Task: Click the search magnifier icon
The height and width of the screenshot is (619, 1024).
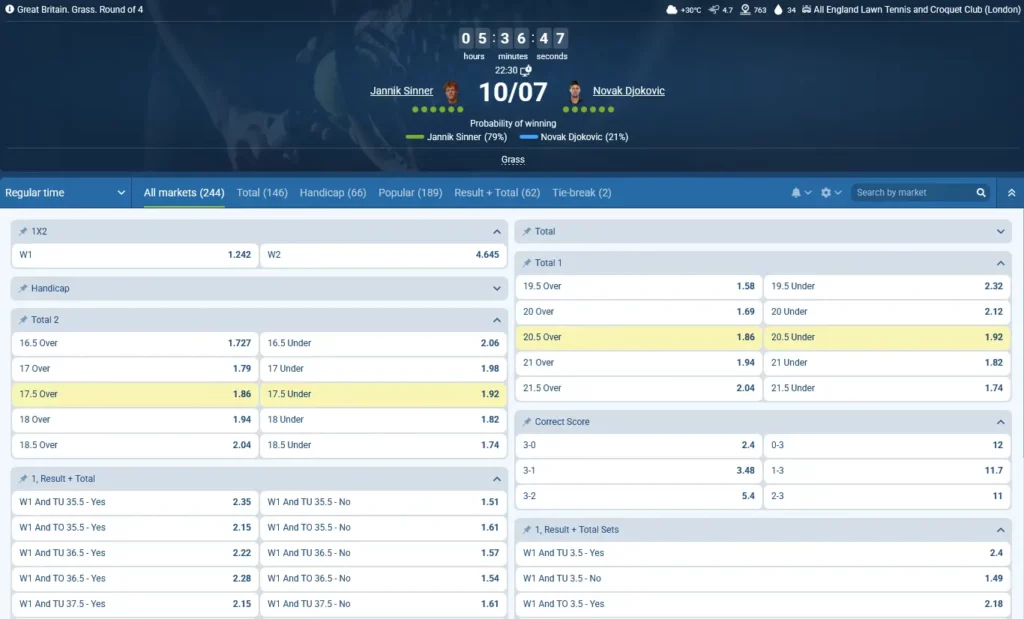Action: pos(981,193)
